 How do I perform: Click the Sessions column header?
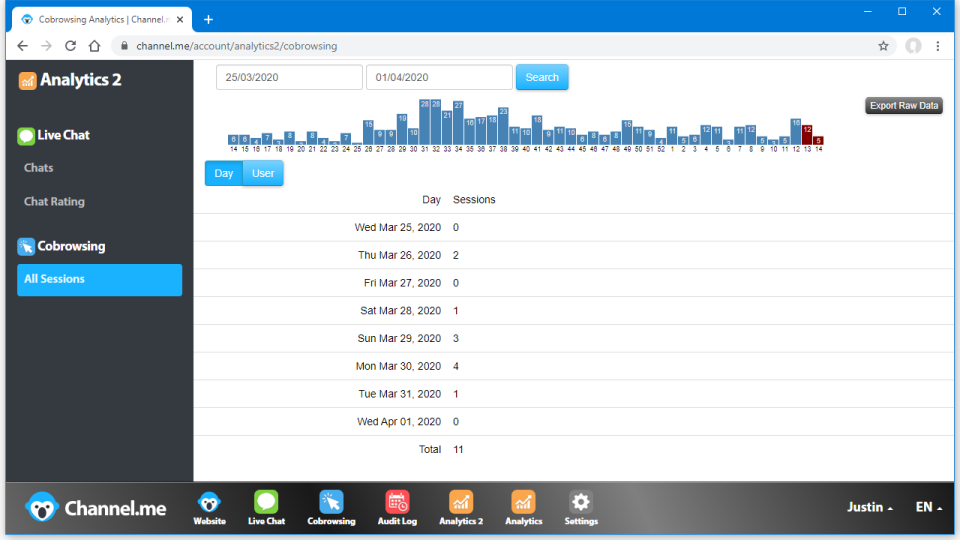point(474,200)
